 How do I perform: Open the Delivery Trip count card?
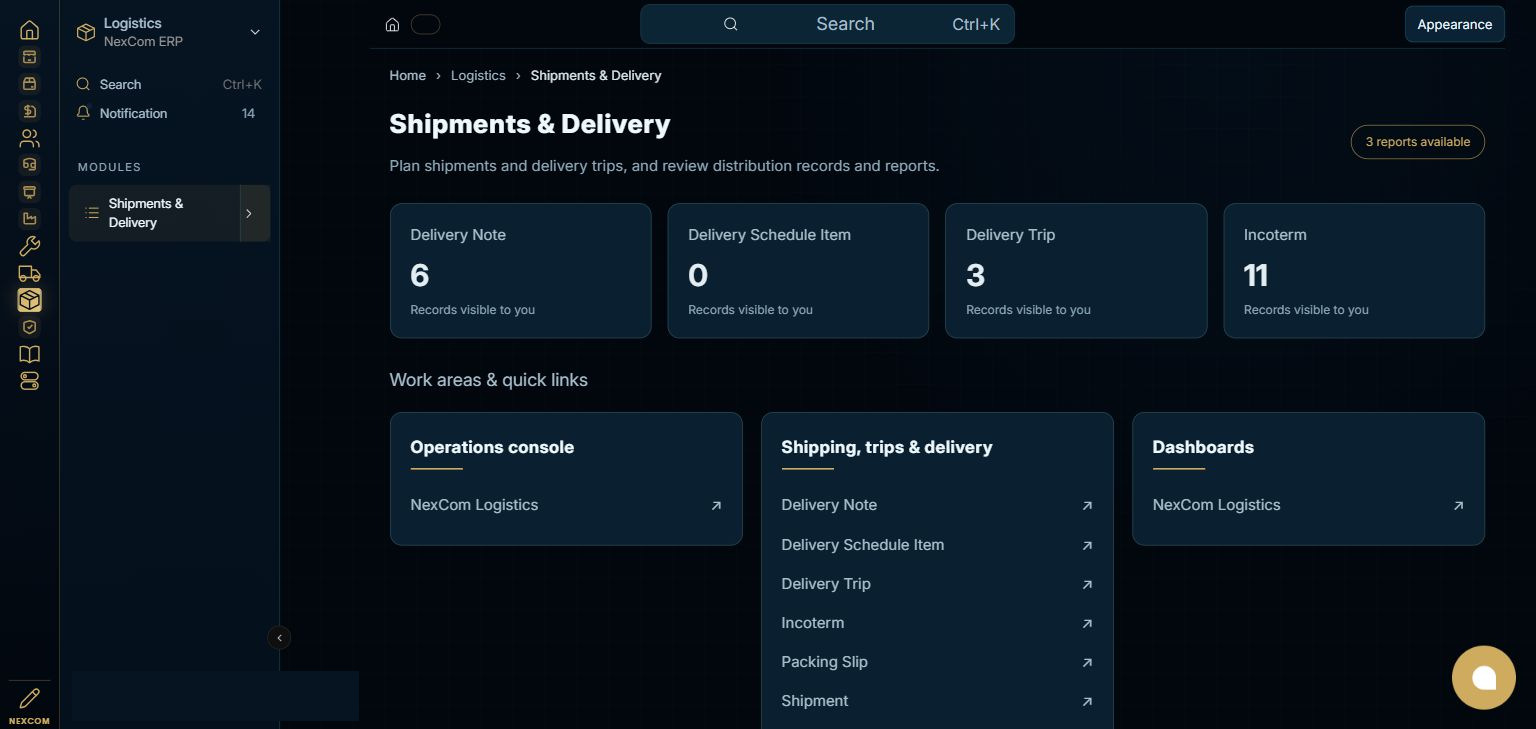coord(1076,271)
